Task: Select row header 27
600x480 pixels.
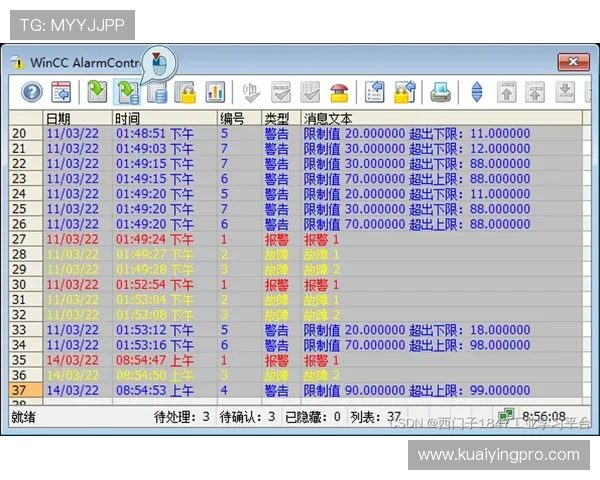Action: (x=26, y=239)
